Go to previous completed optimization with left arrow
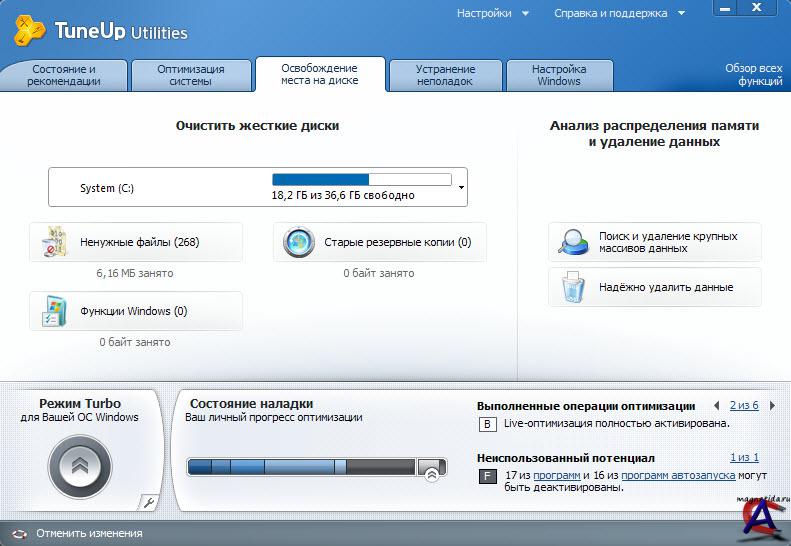791x546 pixels. point(716,405)
